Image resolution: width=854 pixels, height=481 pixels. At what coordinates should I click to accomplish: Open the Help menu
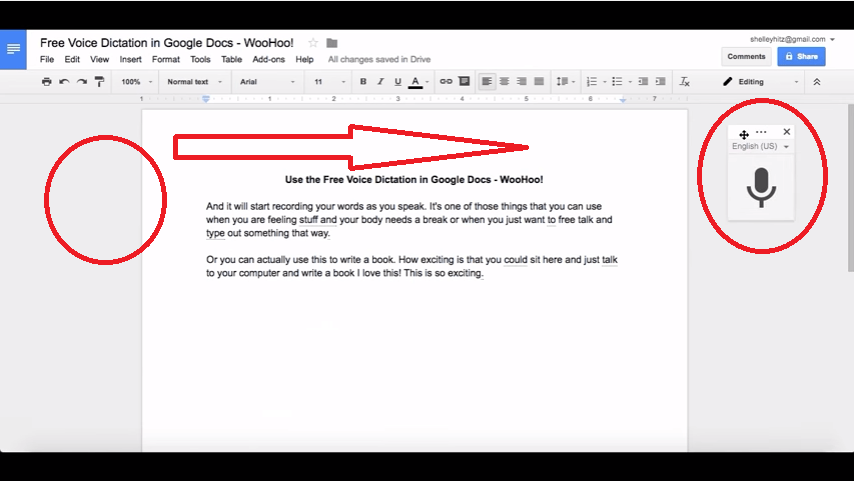(304, 59)
